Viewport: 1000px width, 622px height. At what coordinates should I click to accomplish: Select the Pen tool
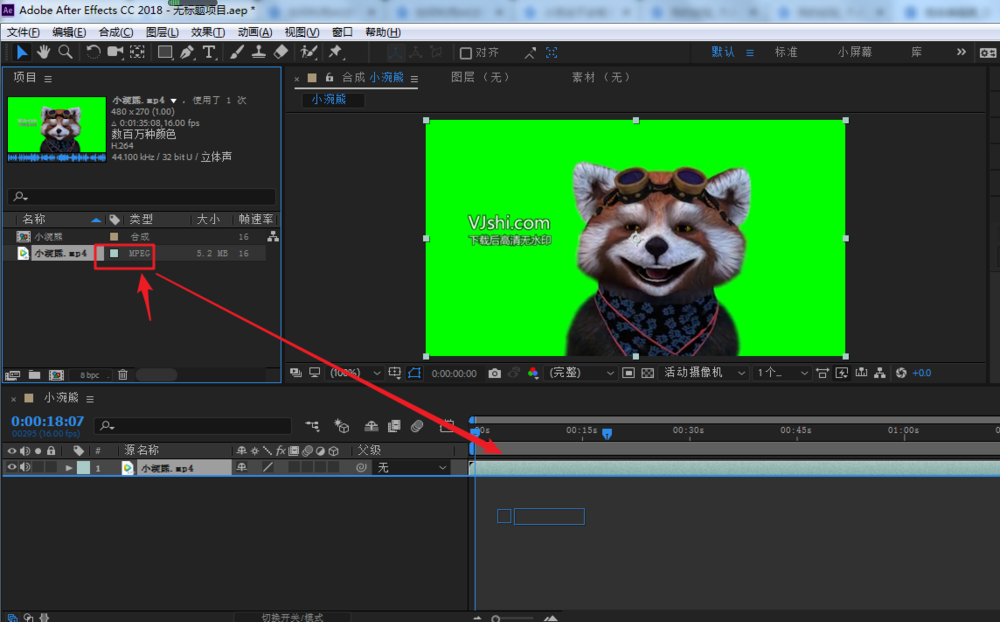(x=187, y=52)
